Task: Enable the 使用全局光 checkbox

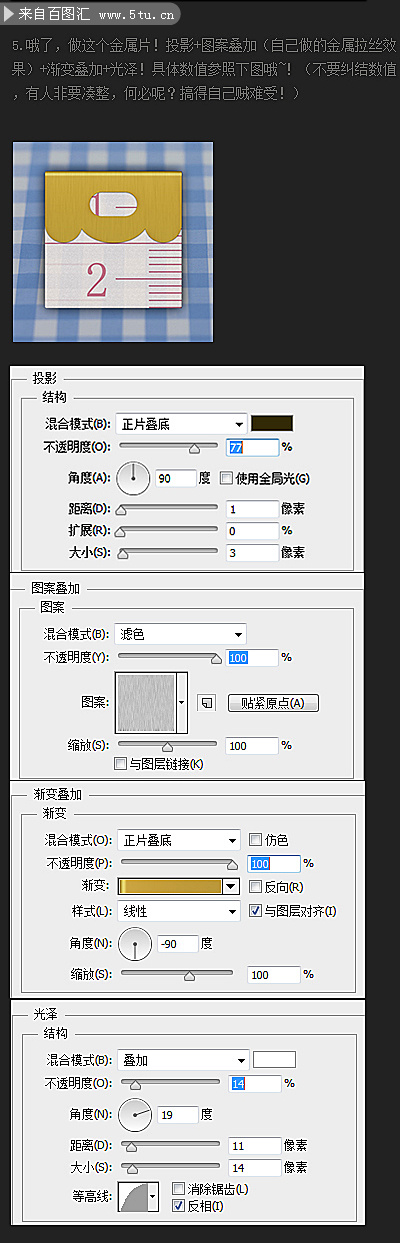Action: click(x=226, y=478)
